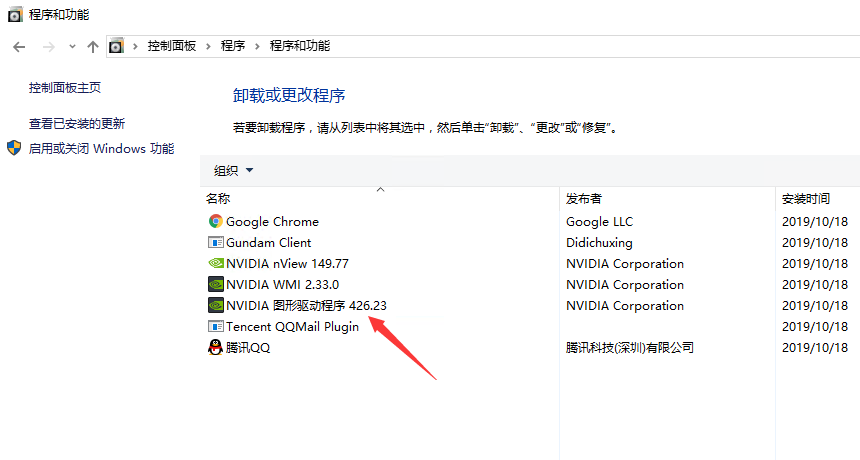Screen dimensions: 860x460
Task: Click 程序和功能 in the breadcrumb
Action: point(300,46)
